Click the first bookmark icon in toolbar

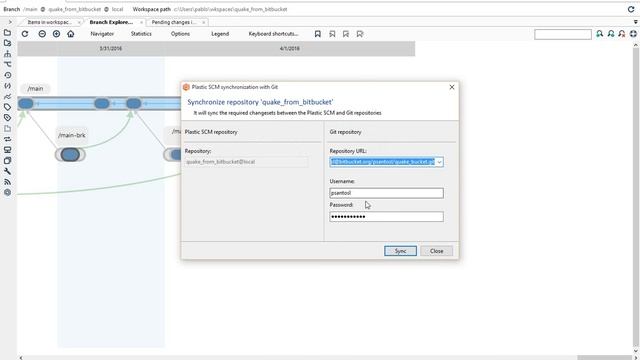(x=318, y=34)
